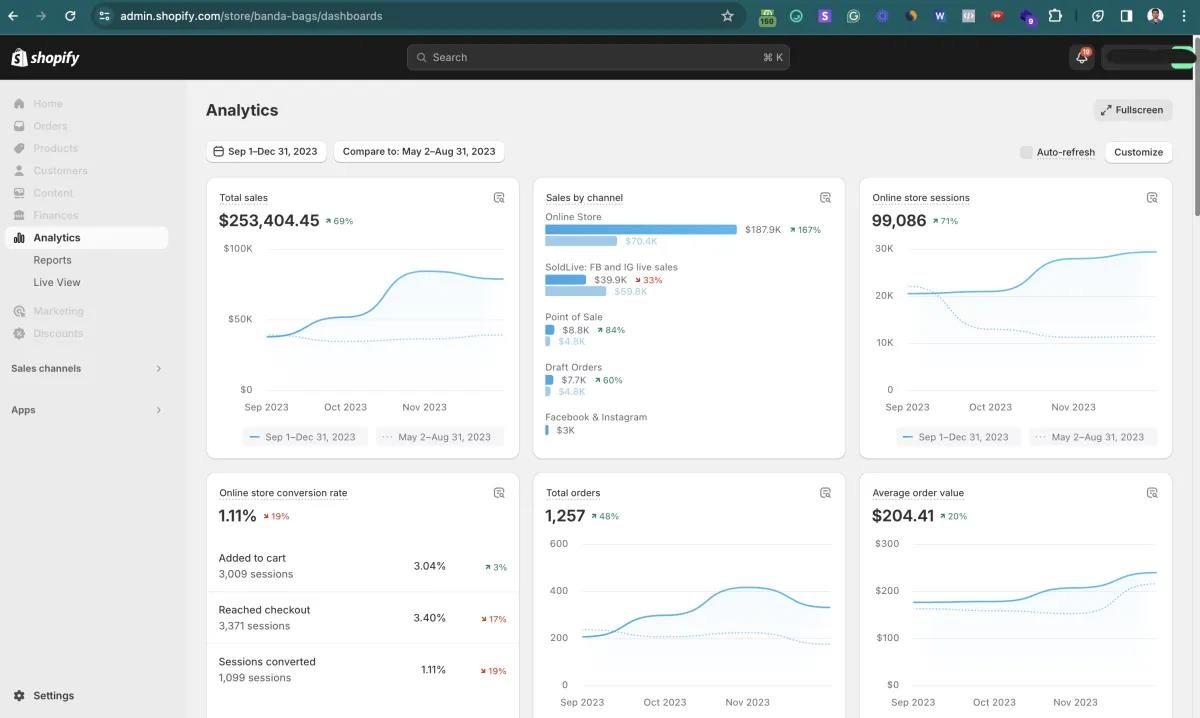1200x718 pixels.
Task: Open the Sep 1–Dec 31, 2023 date picker
Action: (266, 152)
